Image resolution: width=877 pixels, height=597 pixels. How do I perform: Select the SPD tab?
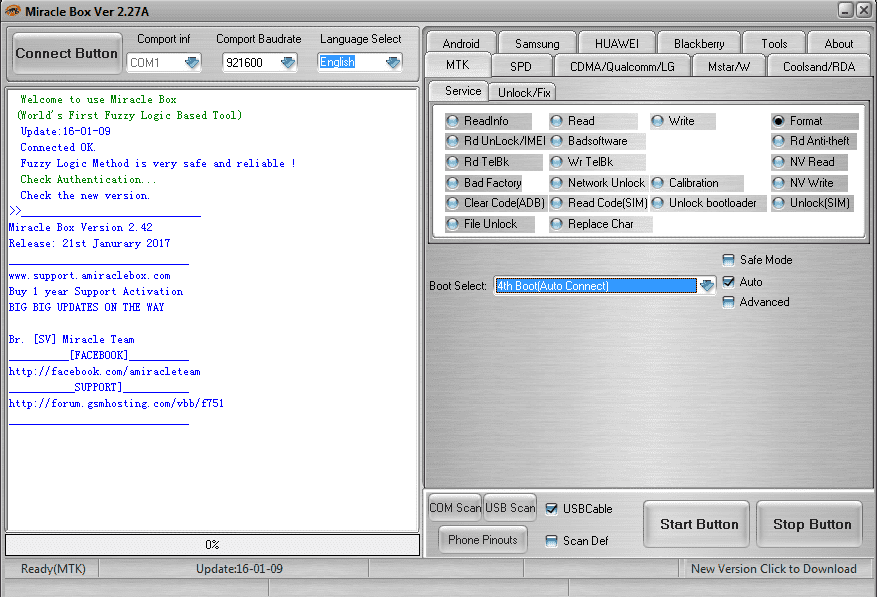coord(521,66)
